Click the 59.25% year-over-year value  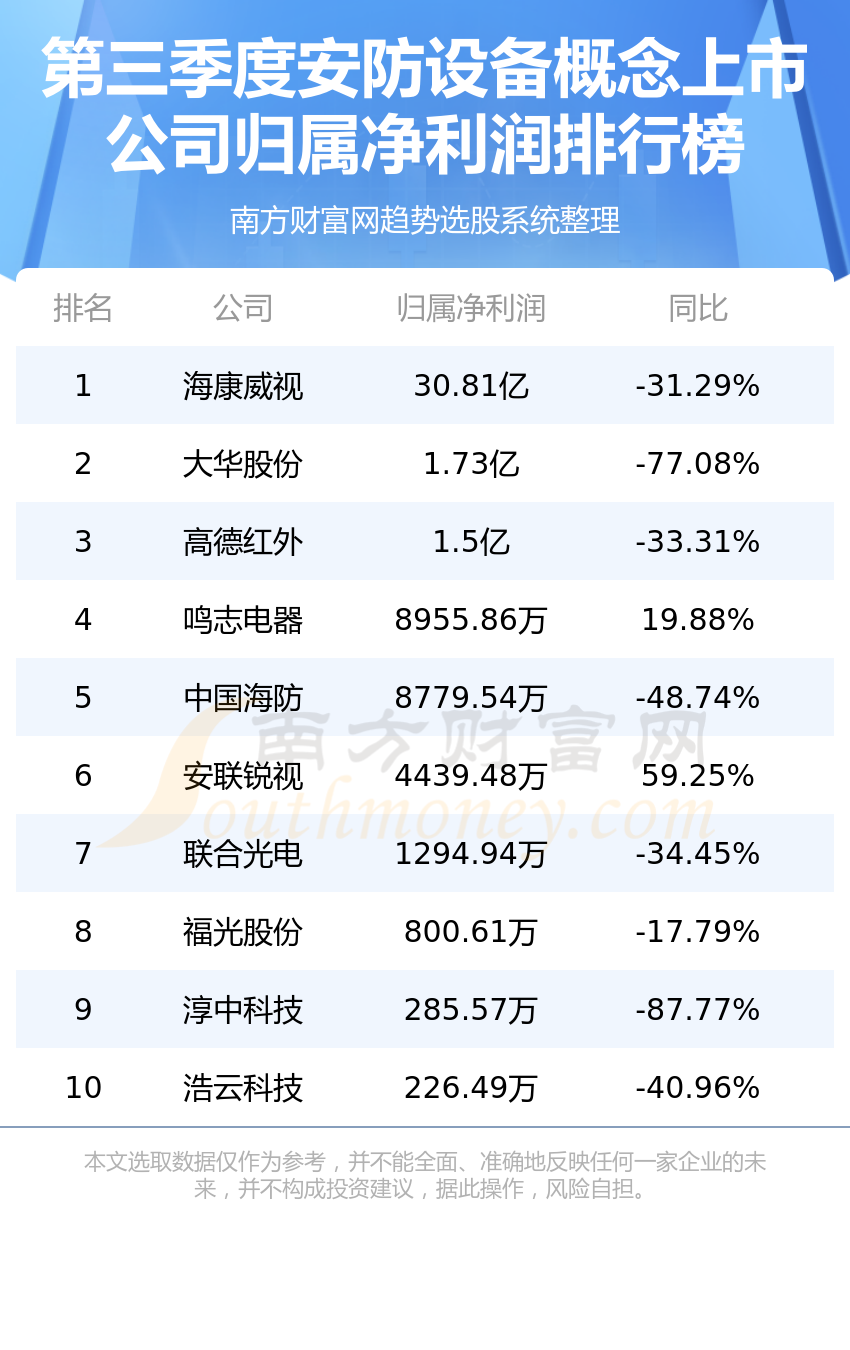(x=698, y=776)
